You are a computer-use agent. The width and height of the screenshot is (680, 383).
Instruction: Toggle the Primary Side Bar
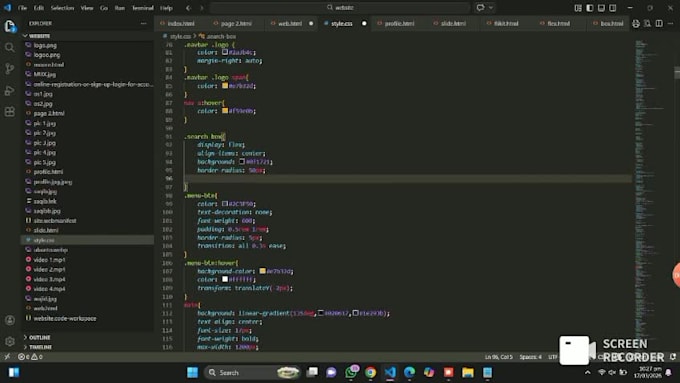tap(589, 8)
